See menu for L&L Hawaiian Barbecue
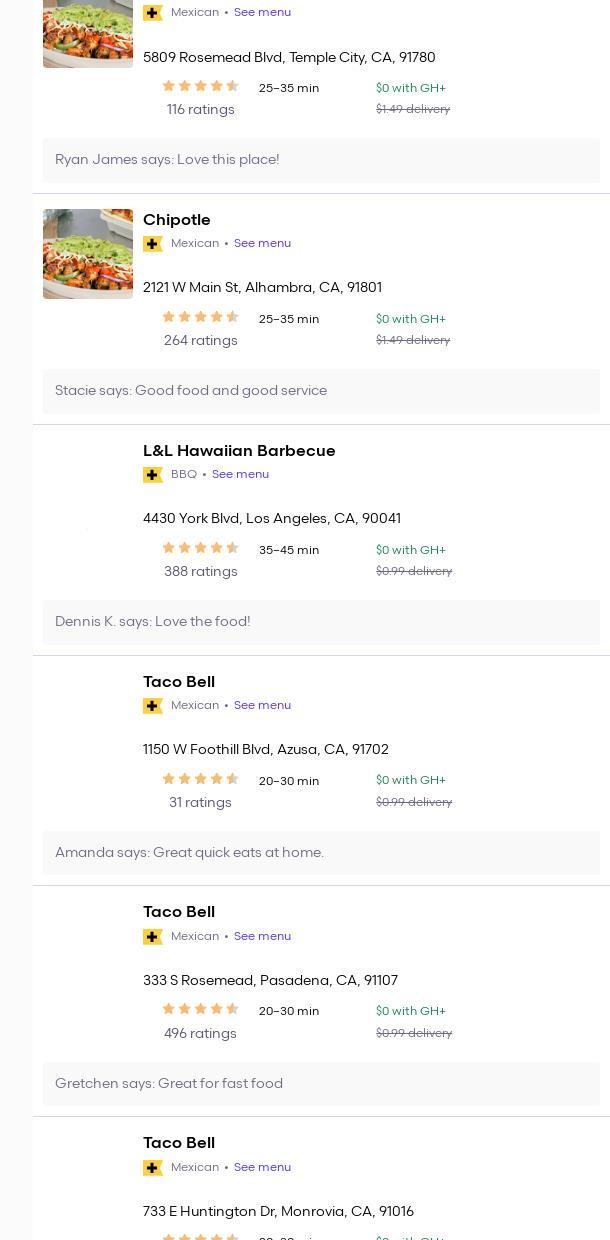This screenshot has height=1240, width=610. click(x=240, y=475)
